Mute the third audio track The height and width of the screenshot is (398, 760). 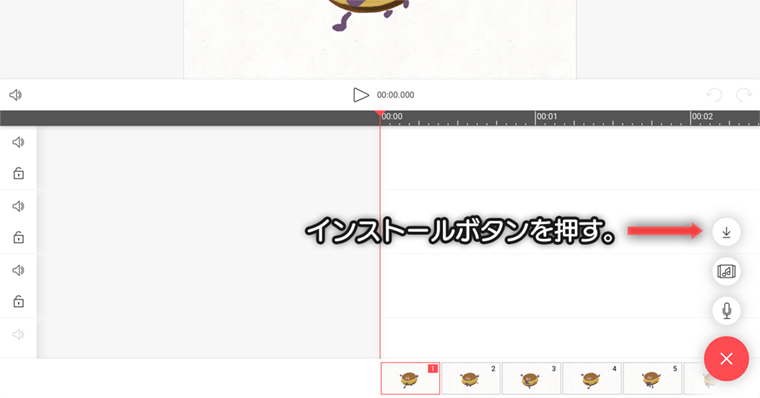click(18, 270)
